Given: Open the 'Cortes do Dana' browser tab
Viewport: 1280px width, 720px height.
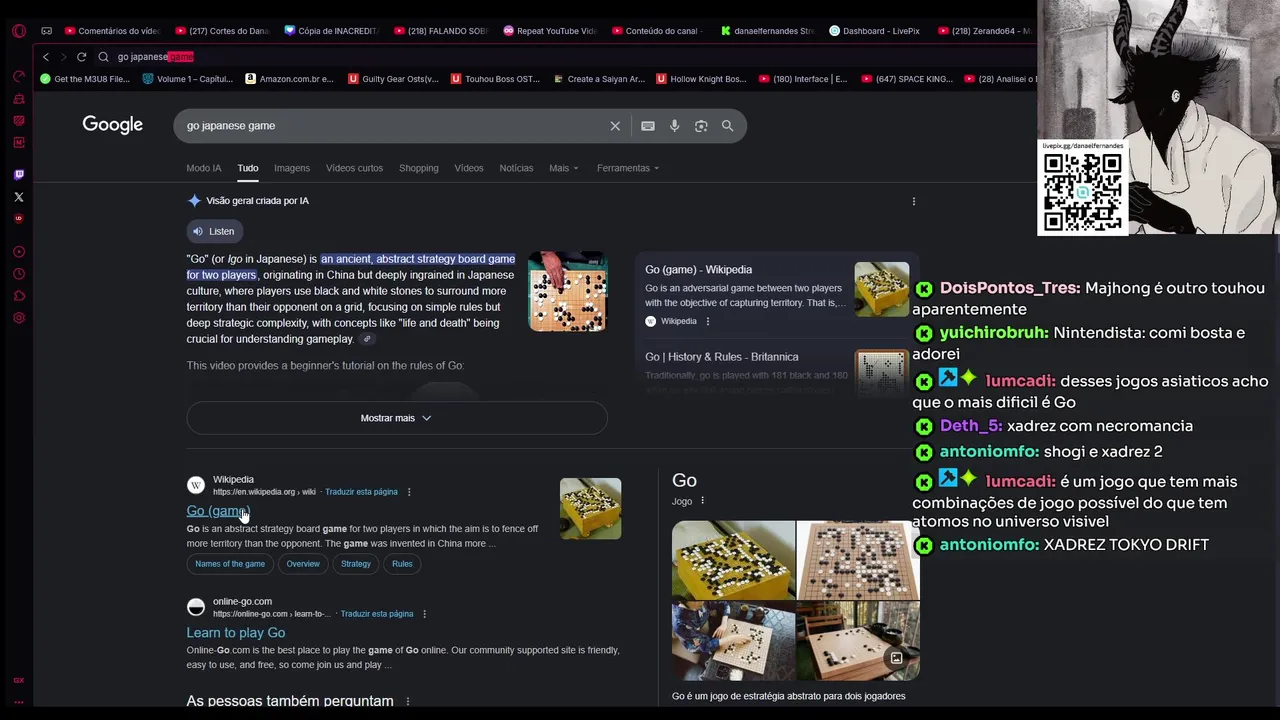Looking at the screenshot, I should coord(223,31).
